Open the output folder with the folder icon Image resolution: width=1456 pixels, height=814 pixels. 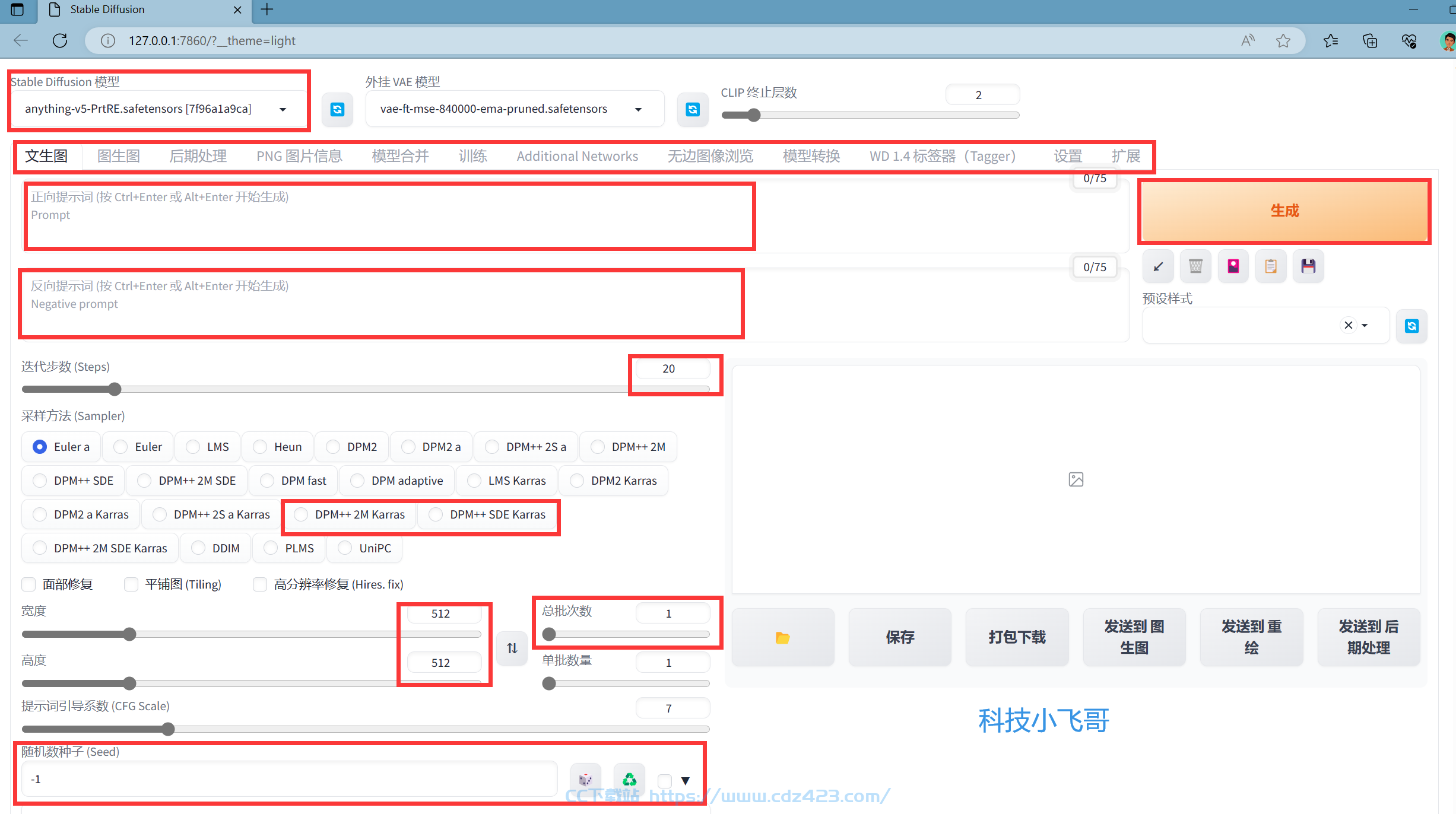[783, 637]
